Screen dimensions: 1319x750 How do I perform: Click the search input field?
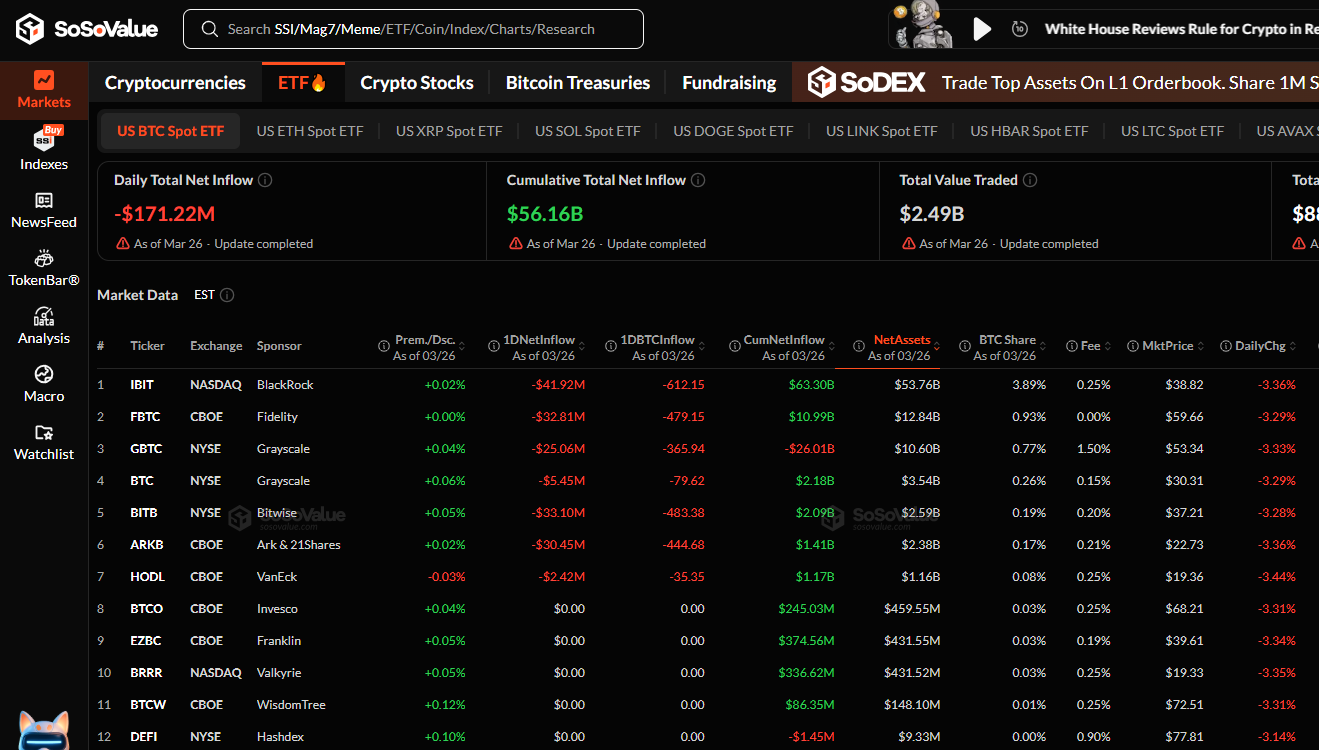[x=412, y=29]
